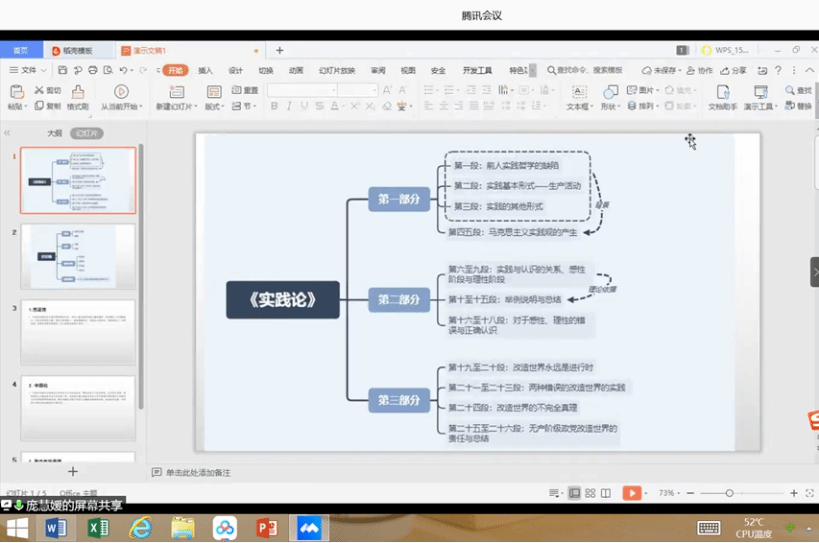Toggle bold text formatting

(x=273, y=106)
